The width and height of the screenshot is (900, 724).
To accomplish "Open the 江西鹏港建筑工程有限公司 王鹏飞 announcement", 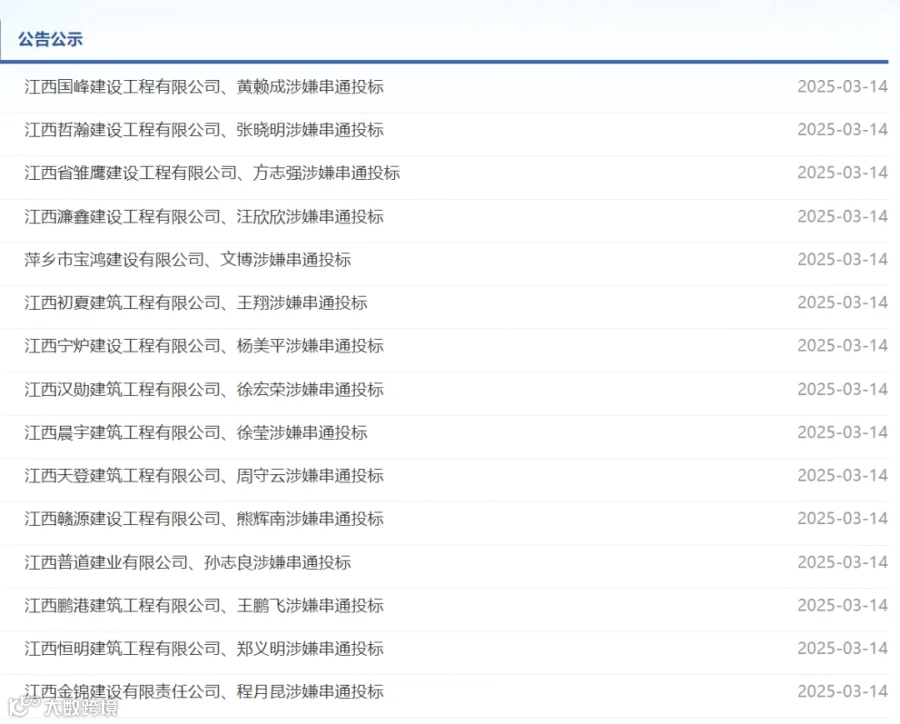I will click(x=204, y=605).
